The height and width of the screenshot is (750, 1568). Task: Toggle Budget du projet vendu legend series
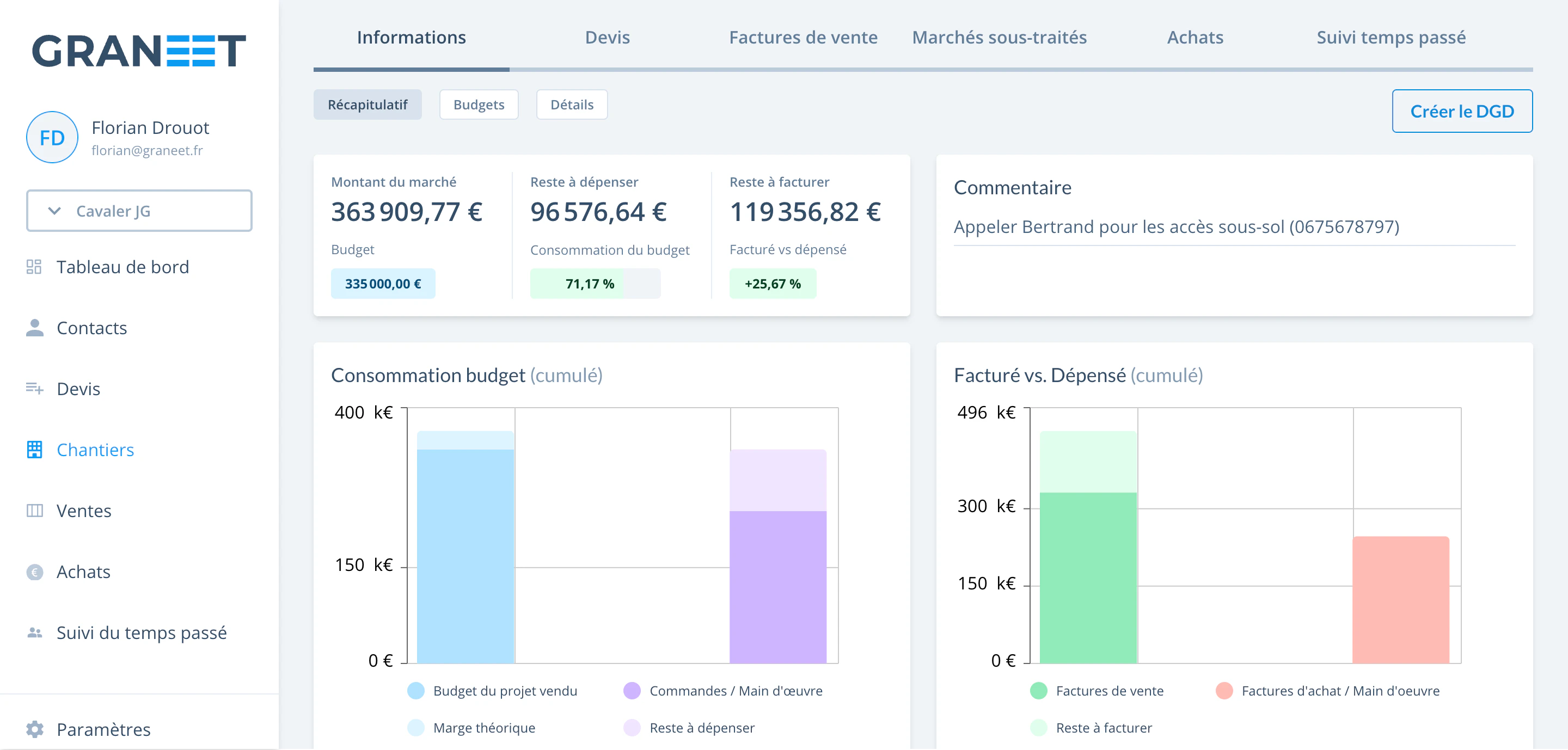[492, 691]
